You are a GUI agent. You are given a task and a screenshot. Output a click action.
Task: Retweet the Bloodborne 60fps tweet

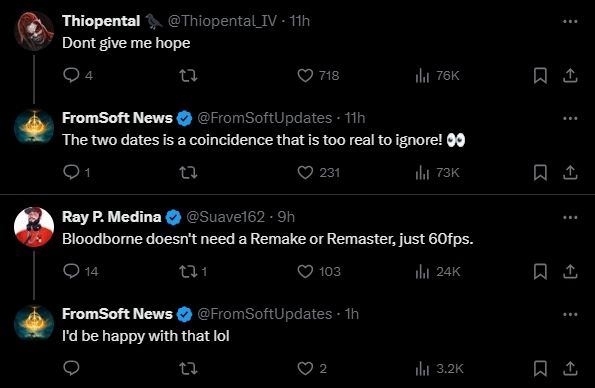[193, 271]
